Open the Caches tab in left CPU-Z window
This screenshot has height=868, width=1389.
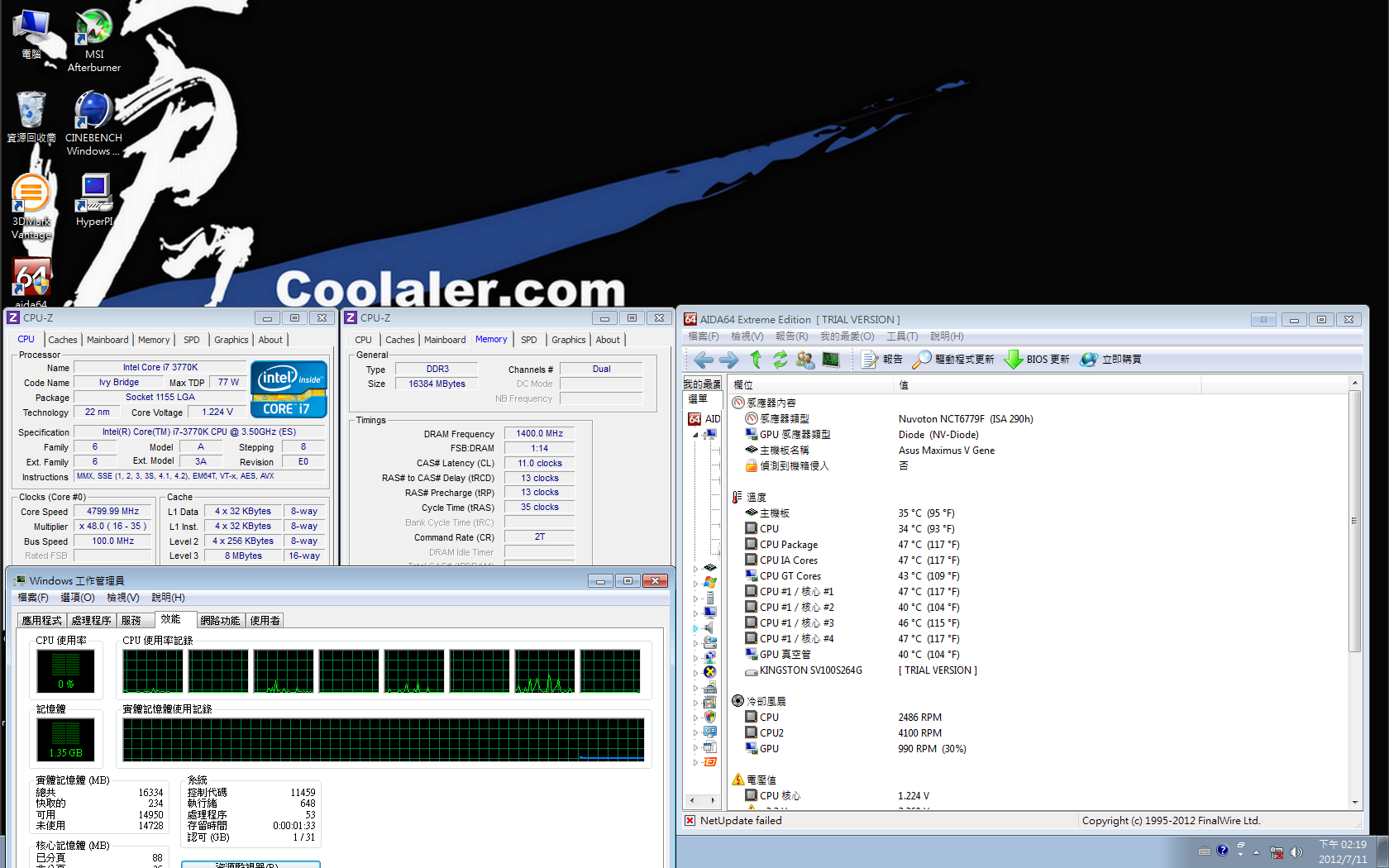62,340
